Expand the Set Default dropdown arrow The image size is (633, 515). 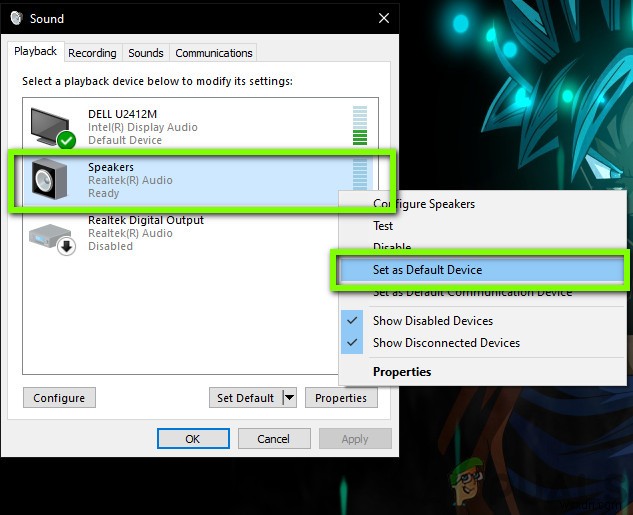coord(289,398)
